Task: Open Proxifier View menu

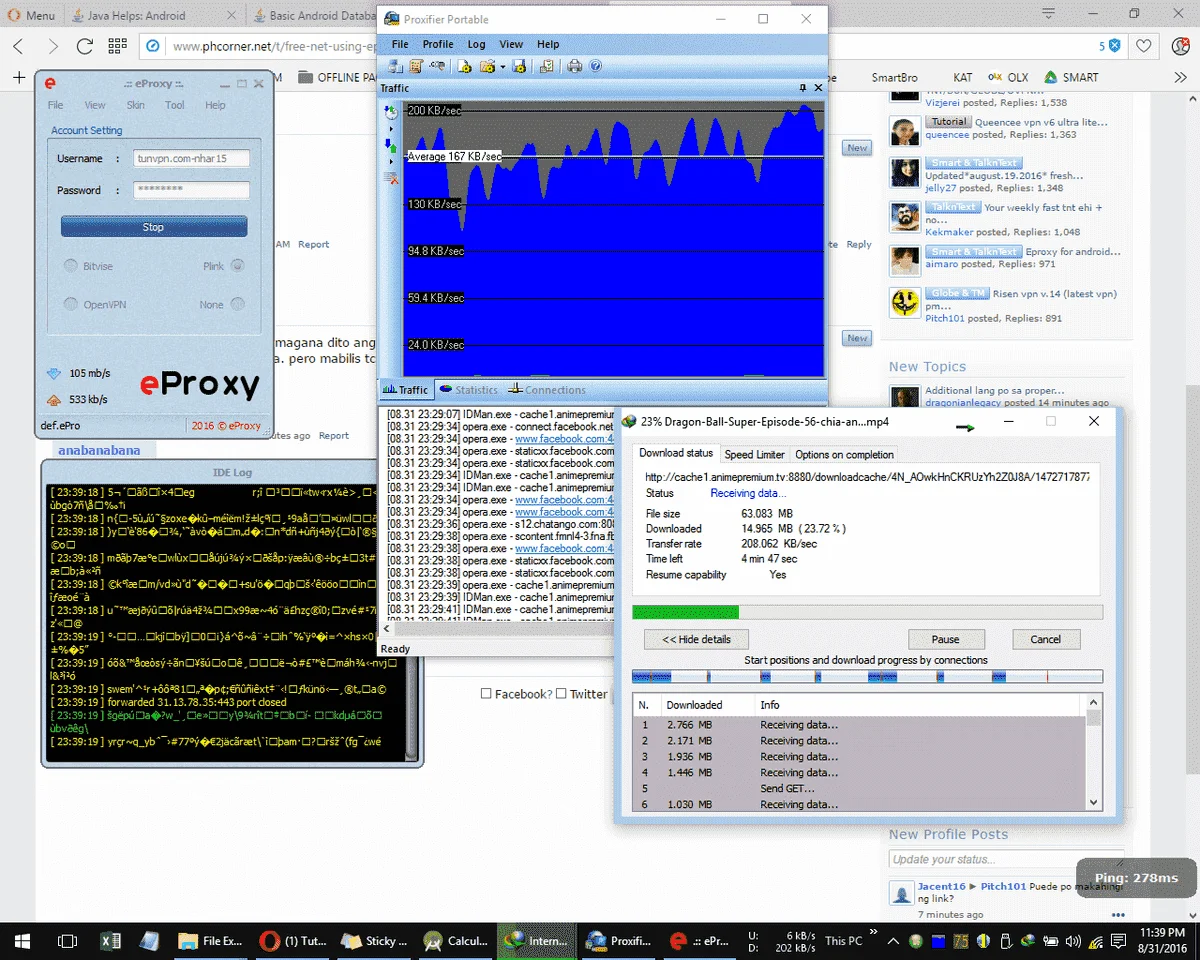Action: click(511, 44)
